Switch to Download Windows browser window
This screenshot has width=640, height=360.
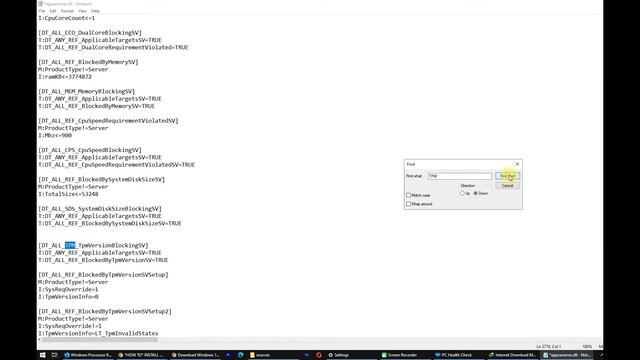pos(196,355)
